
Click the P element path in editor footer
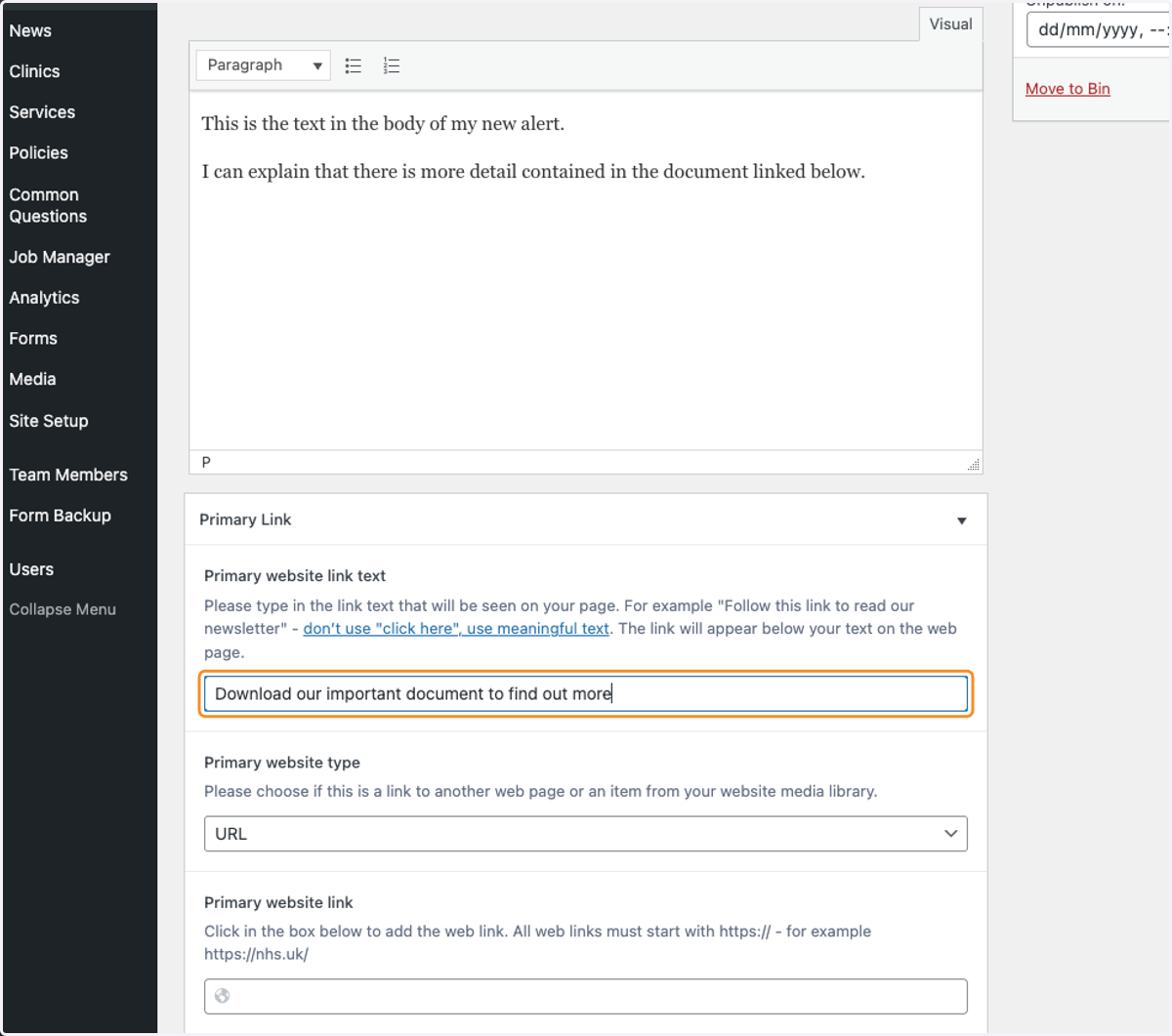click(x=206, y=462)
